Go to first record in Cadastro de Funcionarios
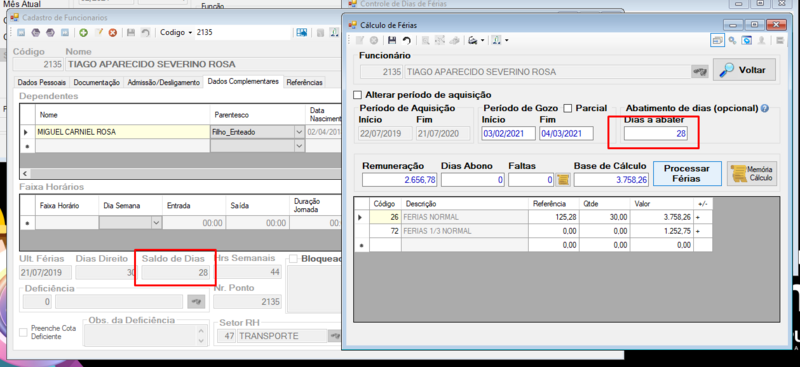800x367 pixels. pyautogui.click(x=21, y=32)
